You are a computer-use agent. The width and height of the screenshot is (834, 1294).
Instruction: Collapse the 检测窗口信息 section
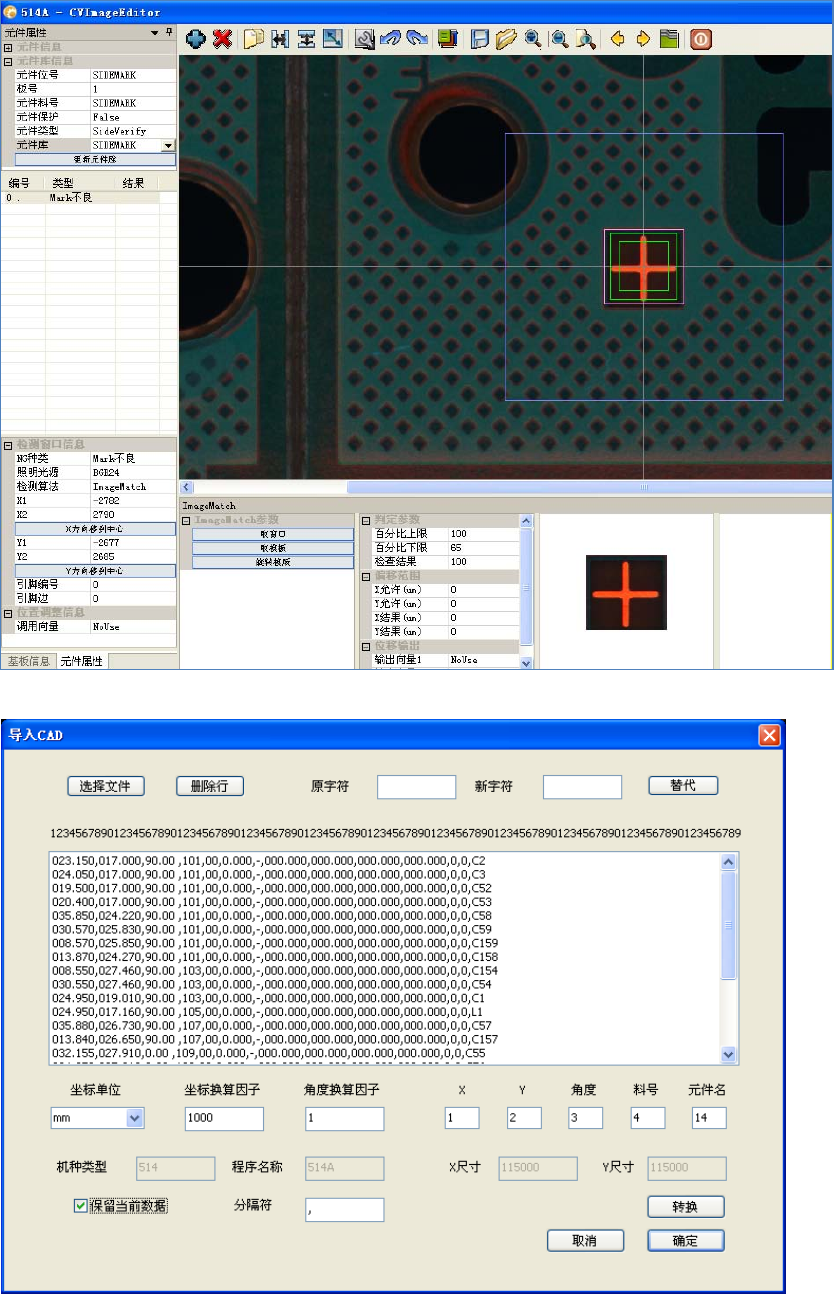(x=8, y=444)
